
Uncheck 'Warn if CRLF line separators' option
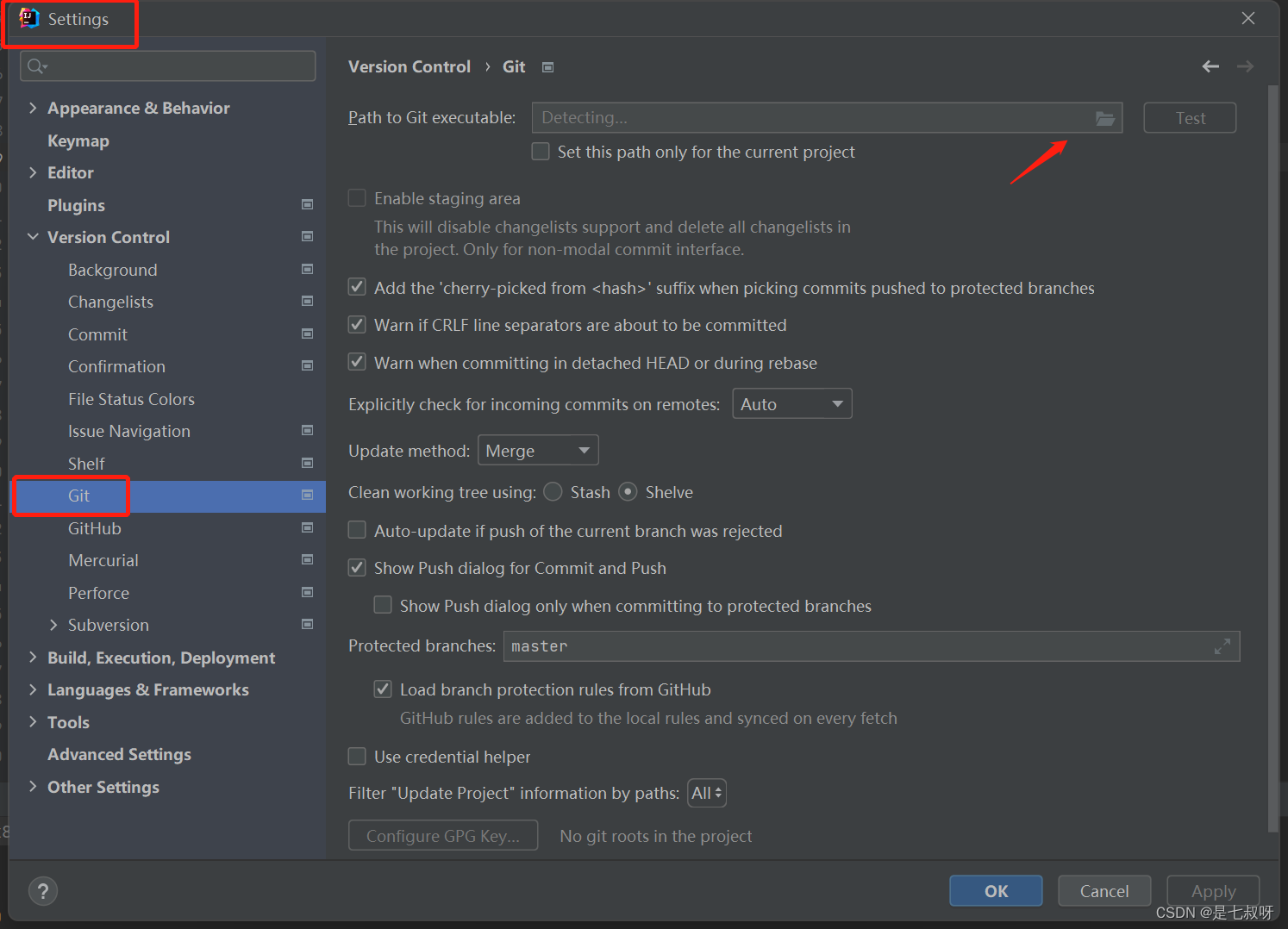[357, 325]
